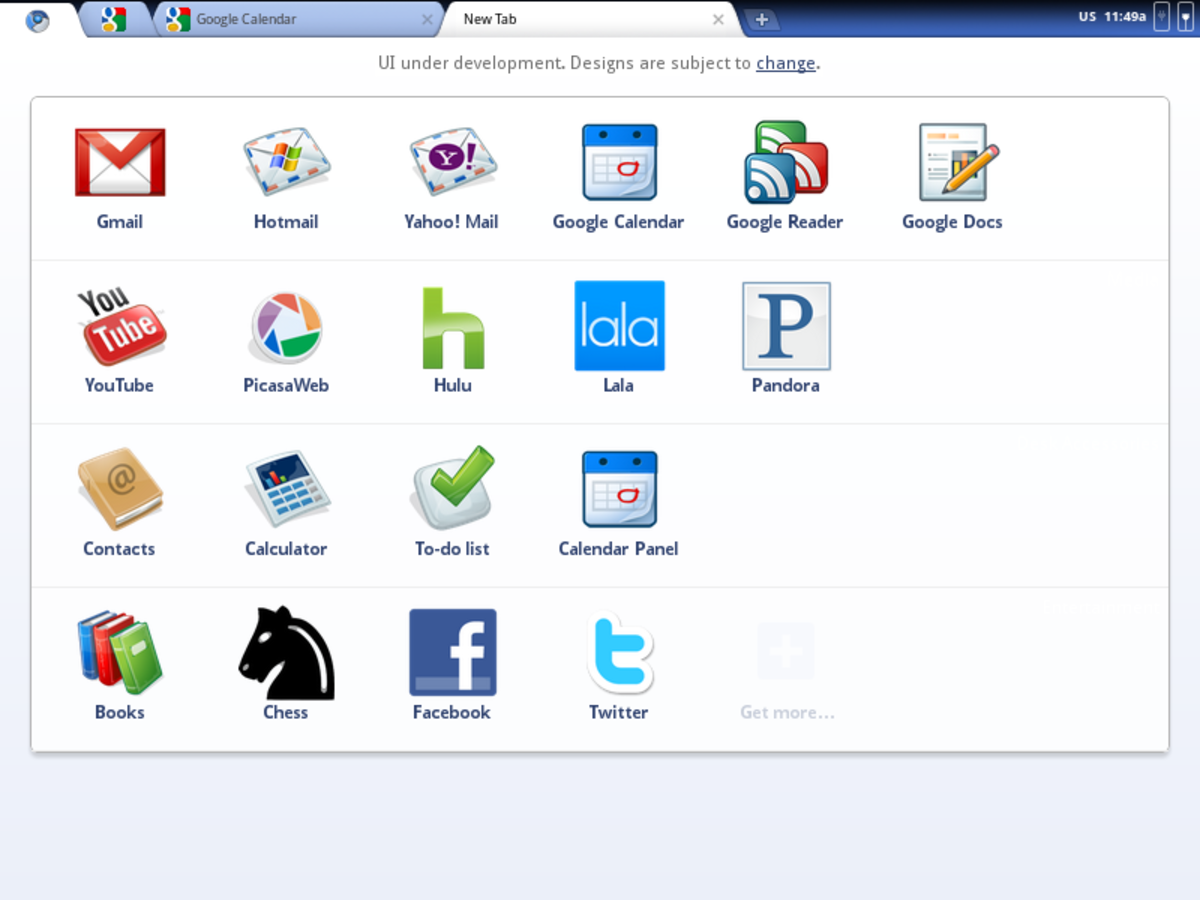This screenshot has width=1200, height=900.
Task: Launch the Google Calendar app icon
Action: (x=620, y=162)
